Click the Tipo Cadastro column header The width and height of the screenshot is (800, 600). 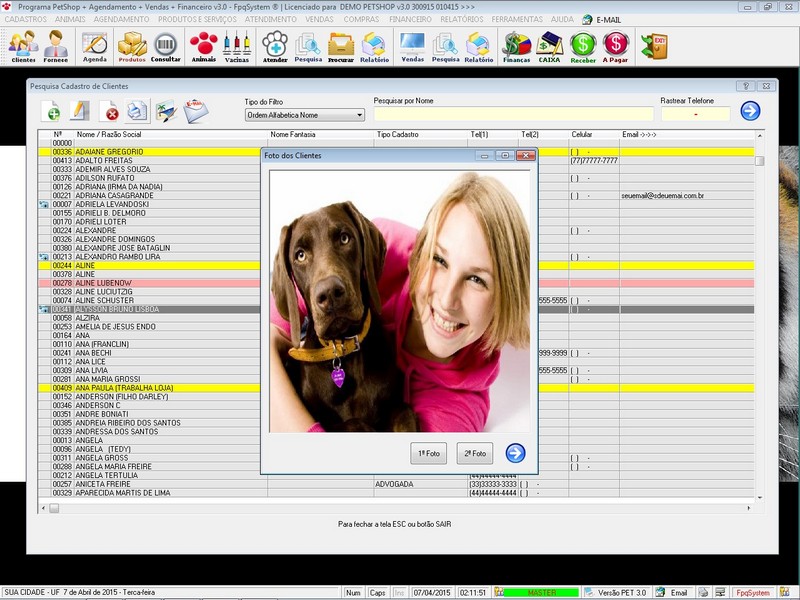[x=420, y=134]
